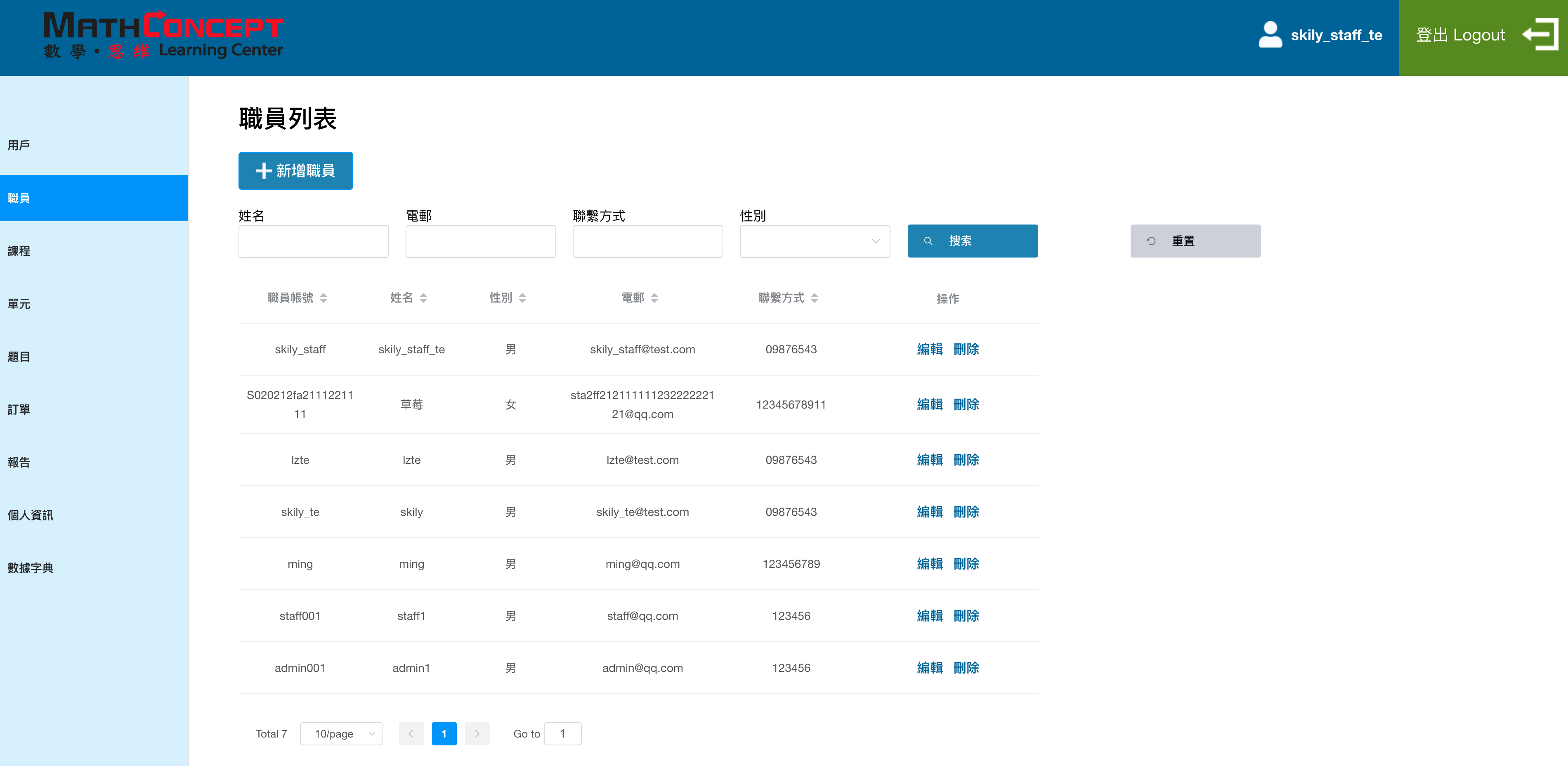Click the logout arrow icon
The width and height of the screenshot is (1568, 766).
[1540, 35]
